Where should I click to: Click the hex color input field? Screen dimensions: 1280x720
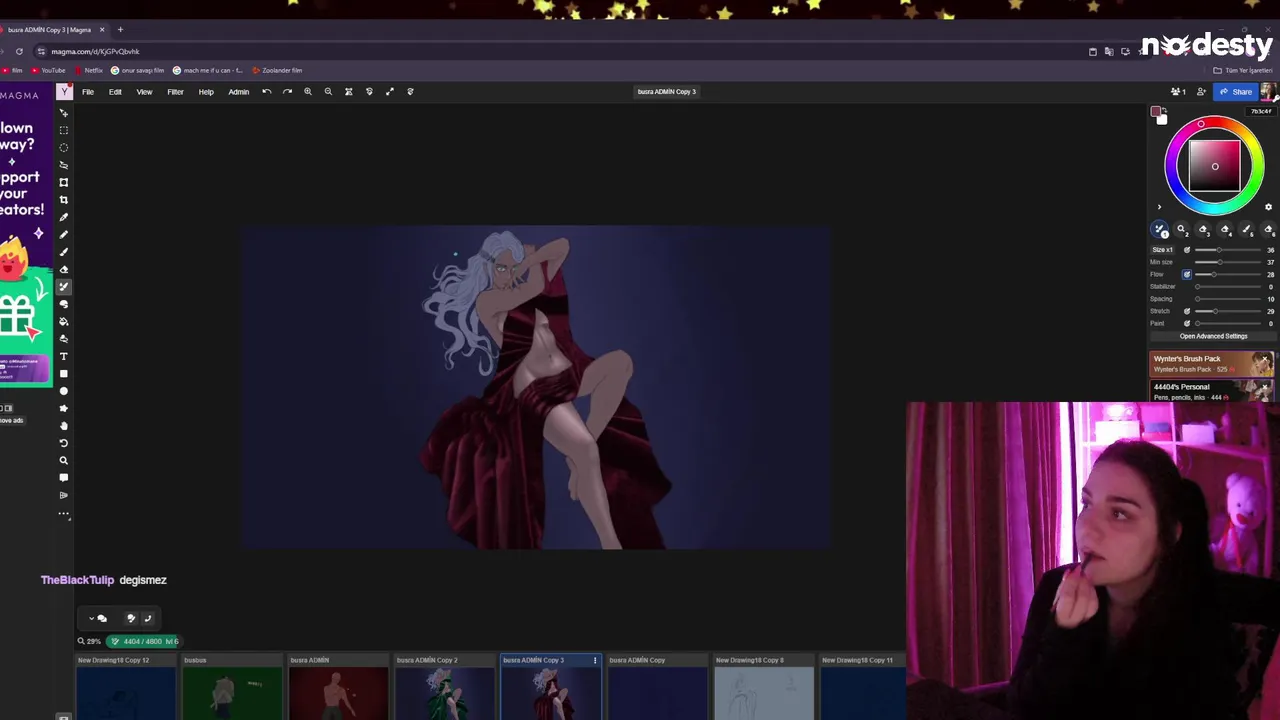(x=1261, y=111)
